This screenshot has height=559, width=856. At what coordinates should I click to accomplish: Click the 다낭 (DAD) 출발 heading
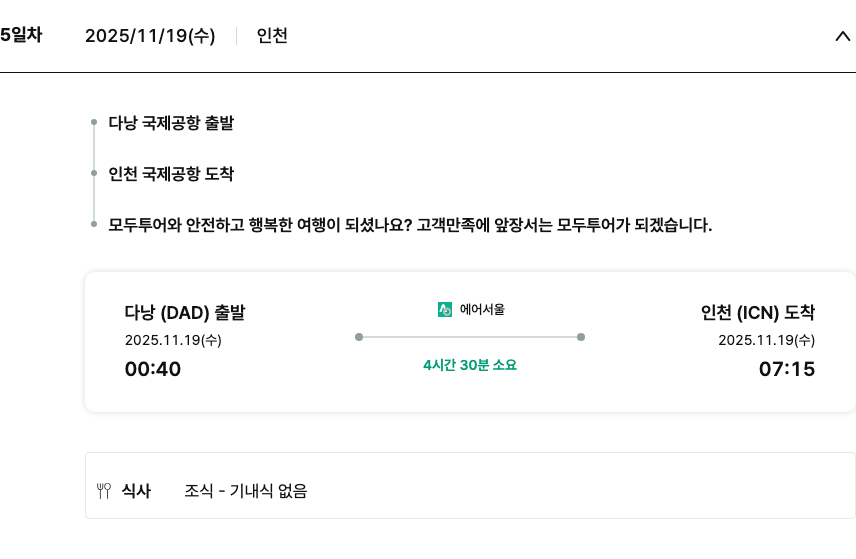coord(185,312)
